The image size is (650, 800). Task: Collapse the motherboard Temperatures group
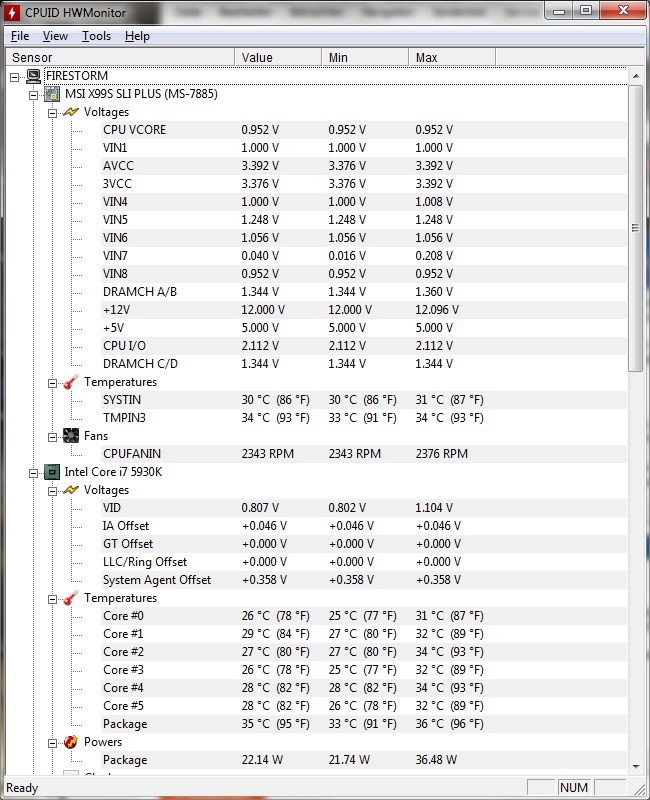point(53,383)
